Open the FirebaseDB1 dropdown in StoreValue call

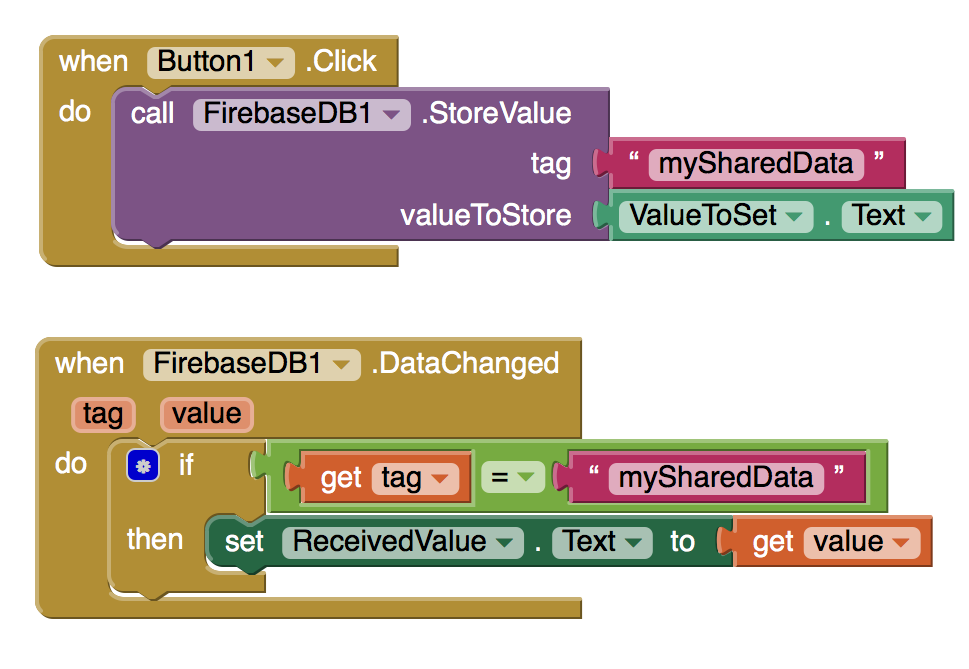[x=302, y=114]
